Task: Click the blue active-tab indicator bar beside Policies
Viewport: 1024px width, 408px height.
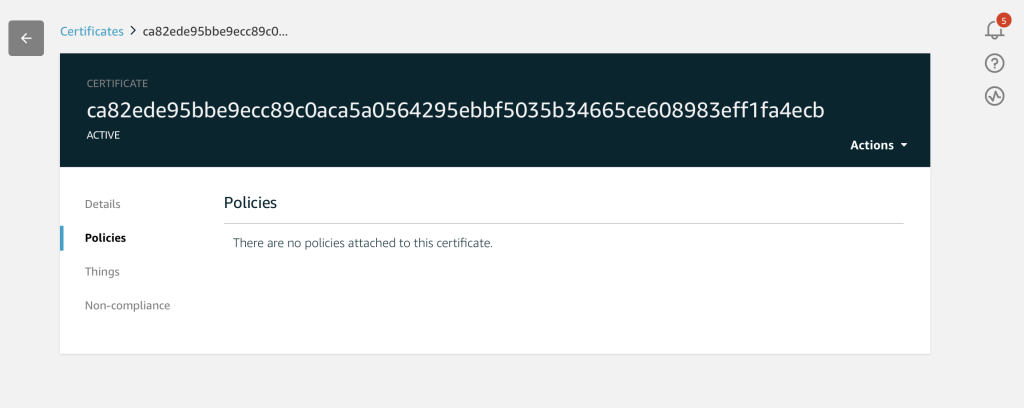Action: tap(61, 238)
